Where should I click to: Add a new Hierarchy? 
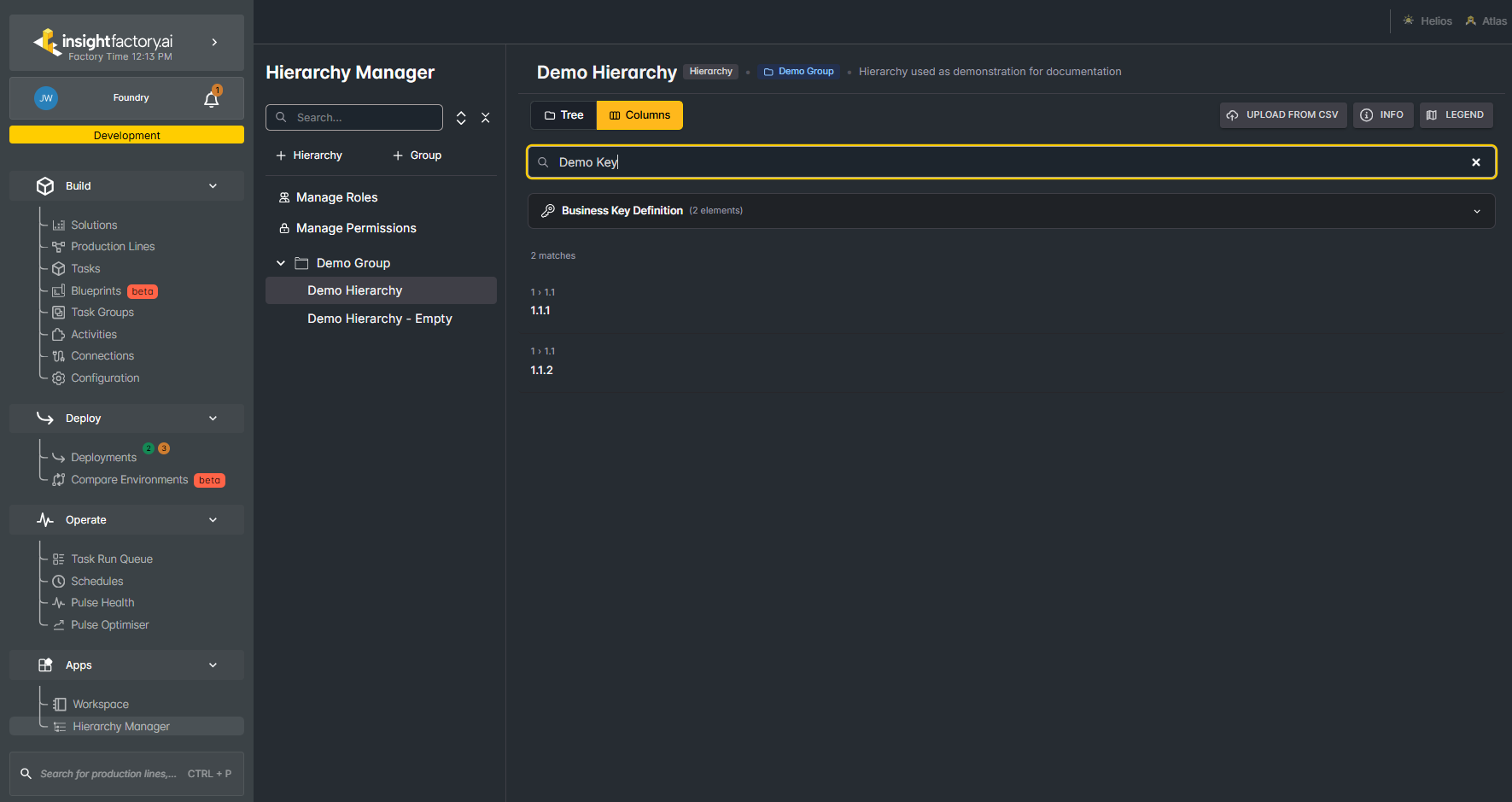[x=309, y=155]
